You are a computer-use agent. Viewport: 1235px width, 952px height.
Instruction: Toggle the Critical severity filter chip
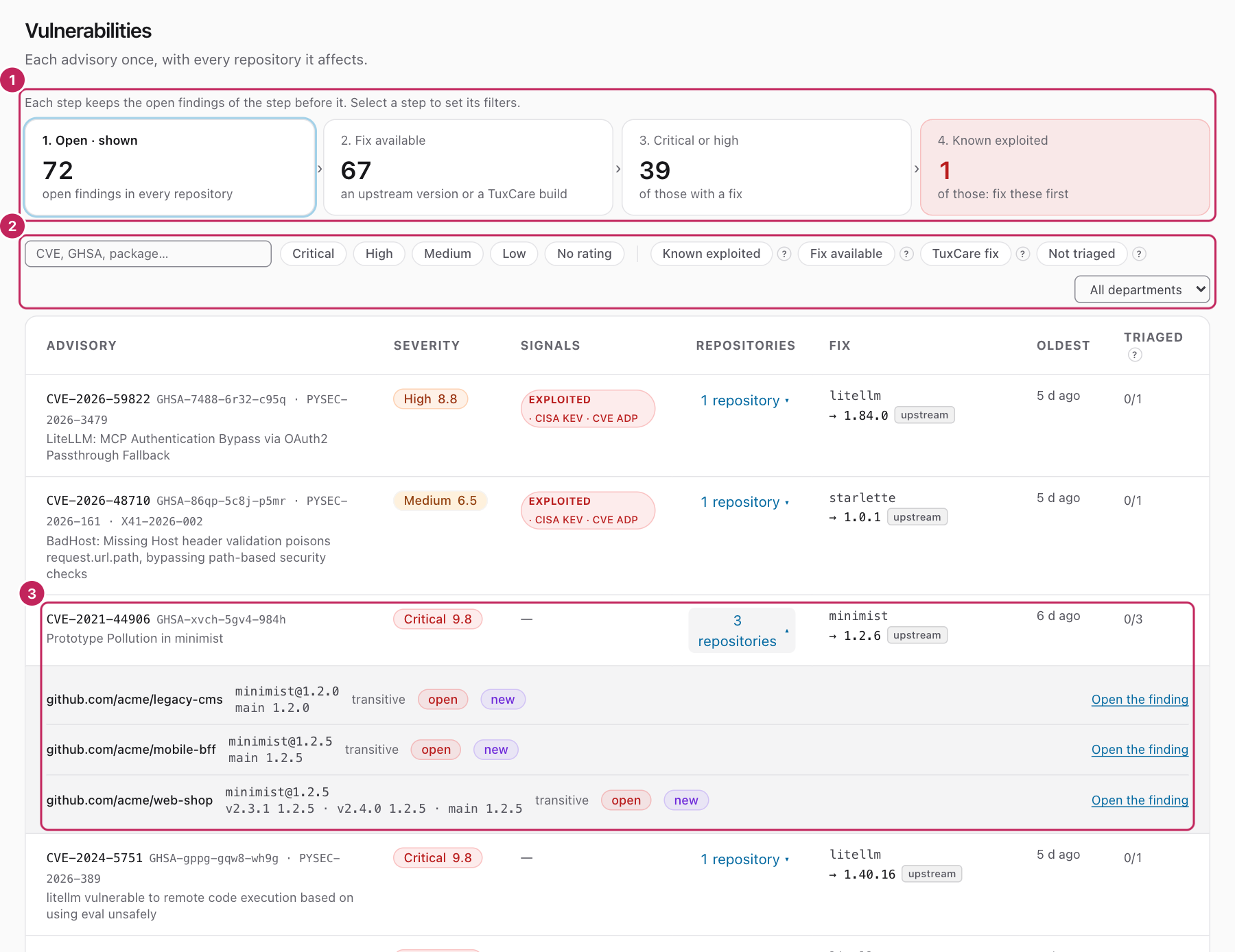click(313, 254)
